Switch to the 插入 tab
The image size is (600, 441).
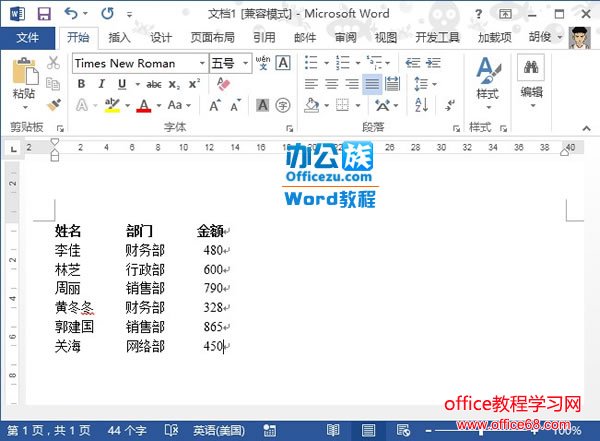click(119, 38)
